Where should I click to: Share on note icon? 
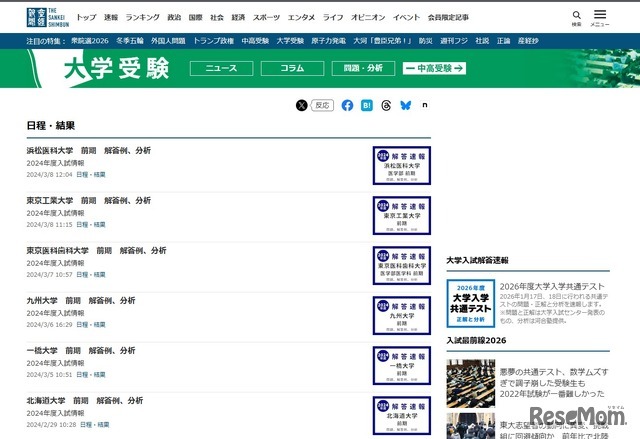(x=424, y=105)
